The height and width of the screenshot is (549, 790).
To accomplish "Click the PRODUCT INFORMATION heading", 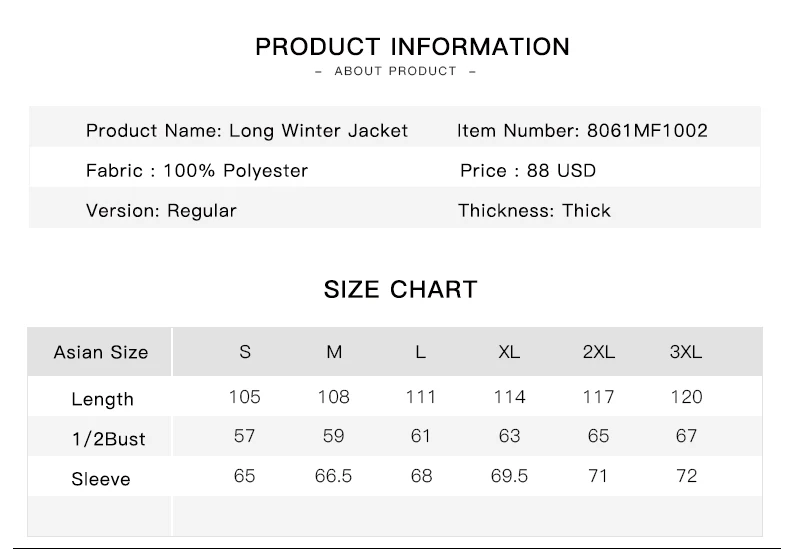I will pos(412,47).
